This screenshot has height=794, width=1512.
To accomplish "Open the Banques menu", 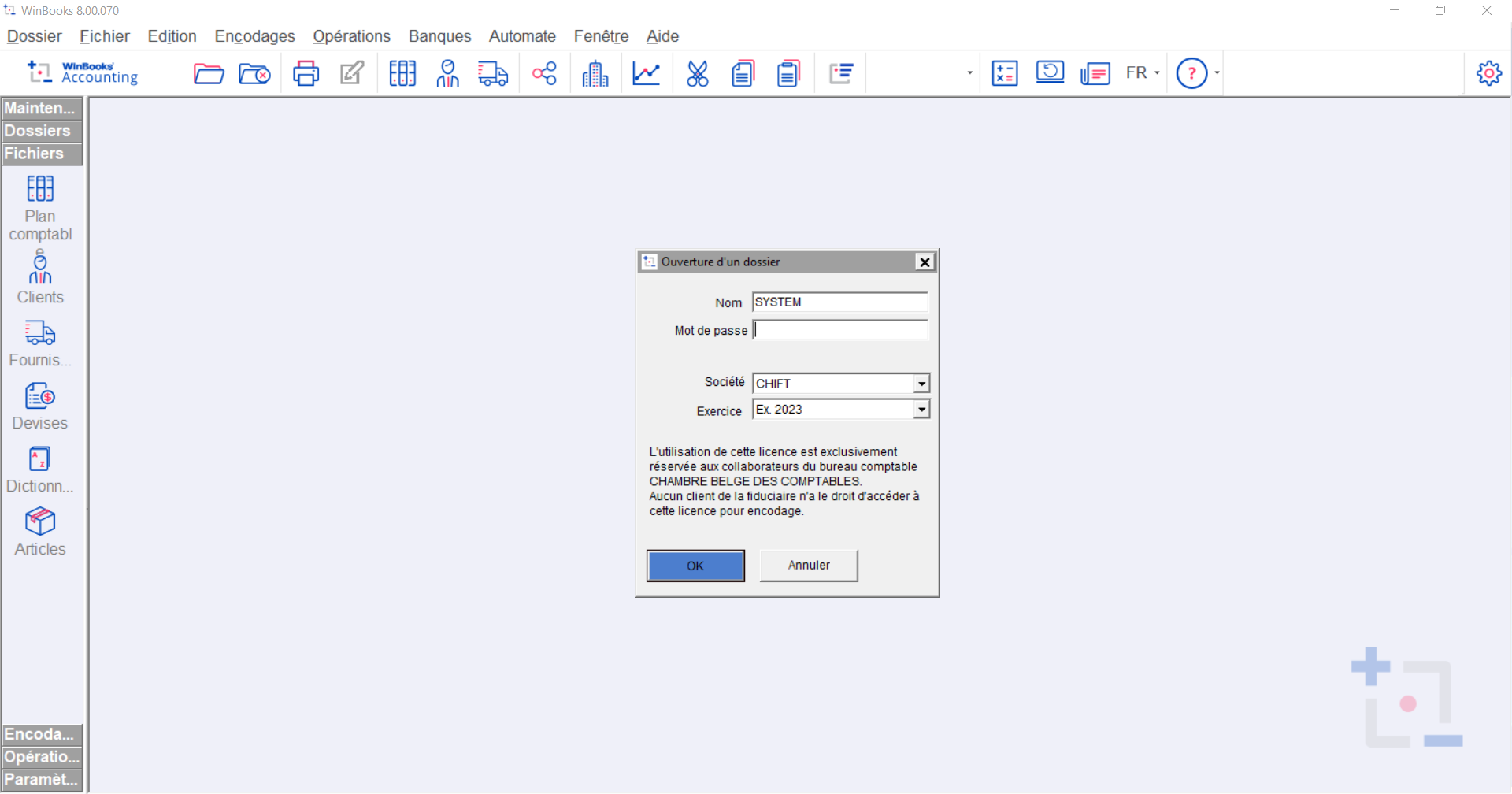I will 439,36.
